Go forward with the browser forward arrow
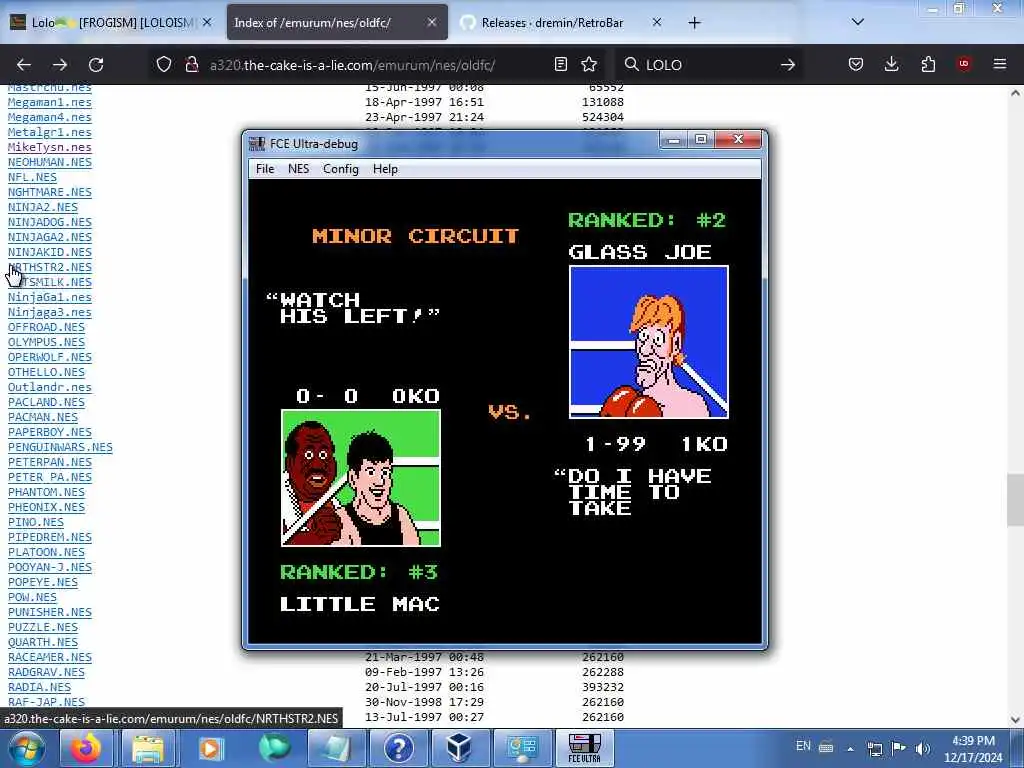The height and width of the screenshot is (768, 1024). tap(60, 65)
